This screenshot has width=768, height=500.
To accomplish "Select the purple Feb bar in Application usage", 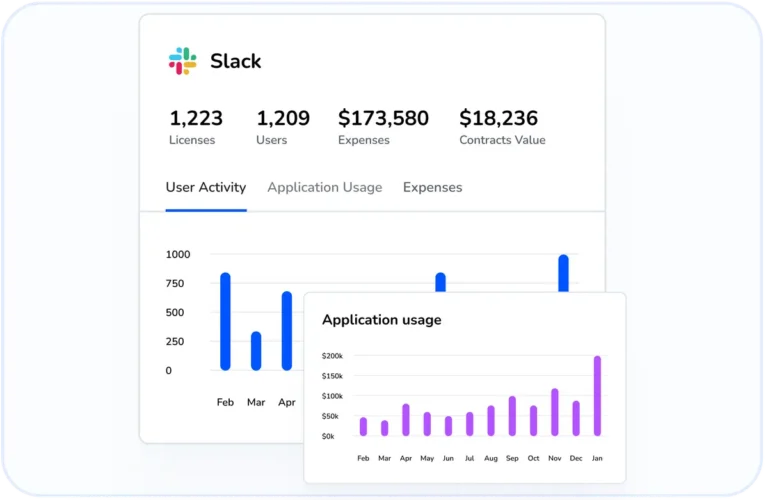I will pos(363,427).
